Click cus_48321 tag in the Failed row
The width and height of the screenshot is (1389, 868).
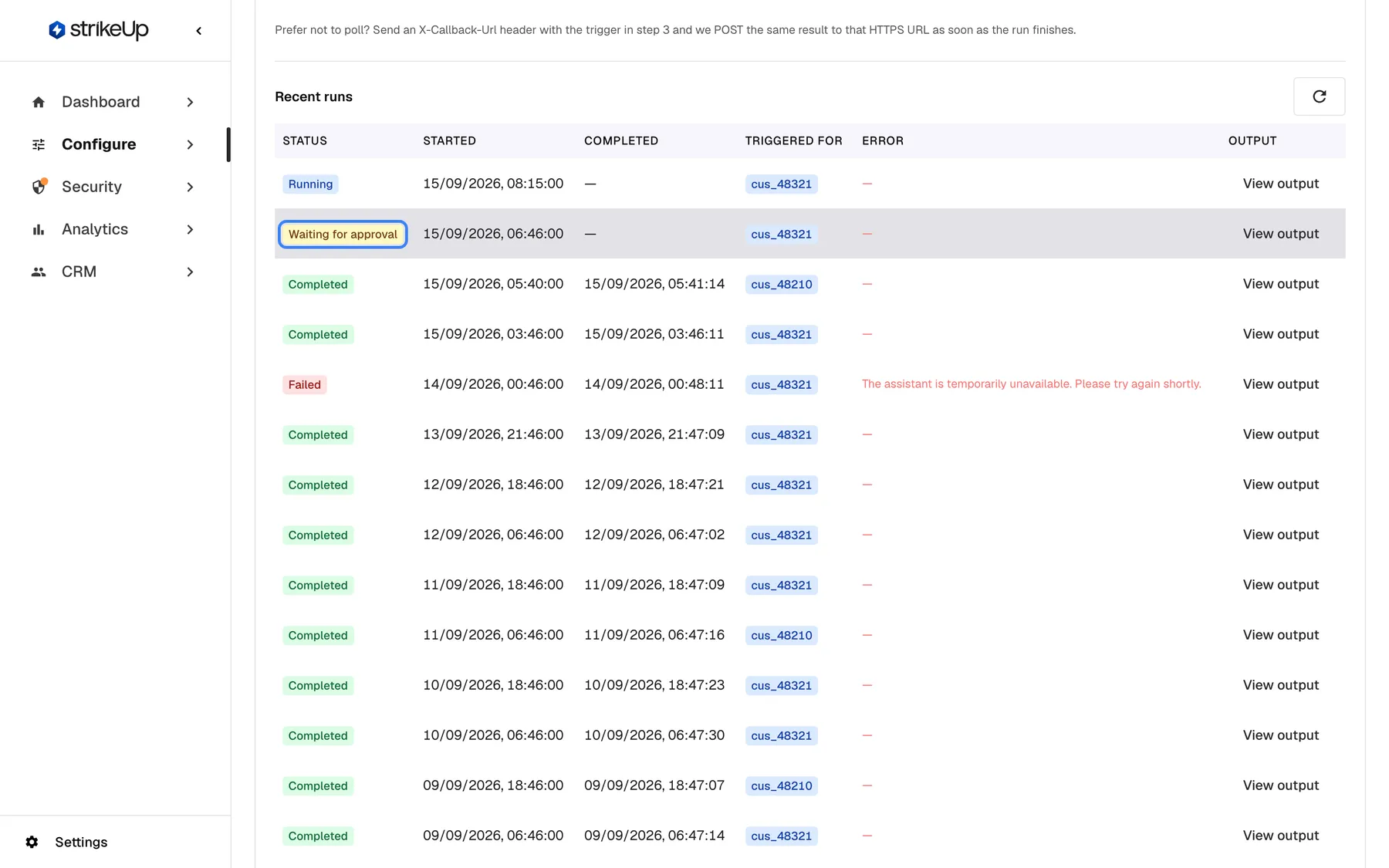point(781,384)
